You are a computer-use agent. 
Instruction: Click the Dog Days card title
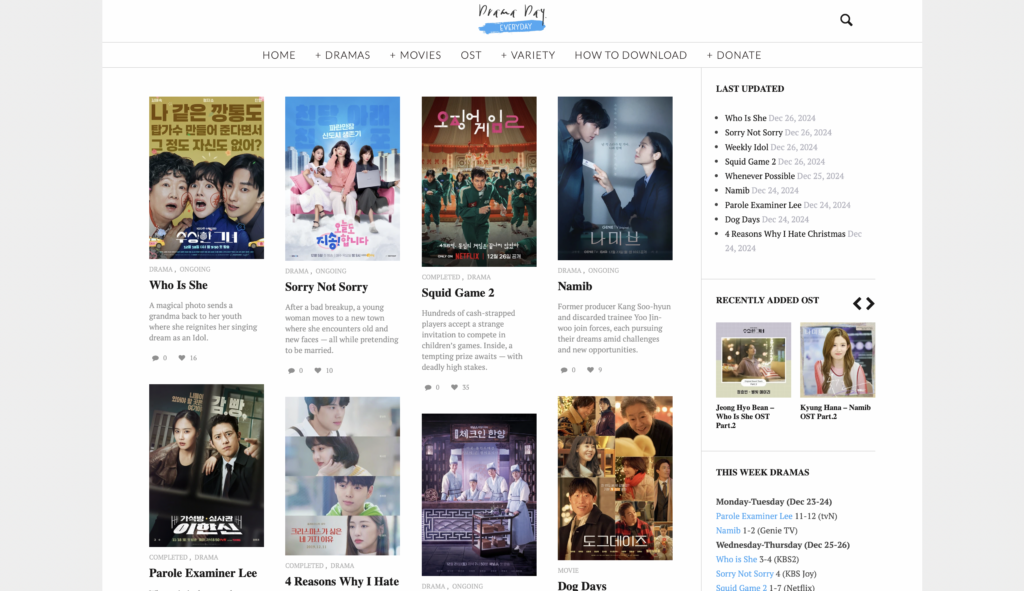[582, 585]
